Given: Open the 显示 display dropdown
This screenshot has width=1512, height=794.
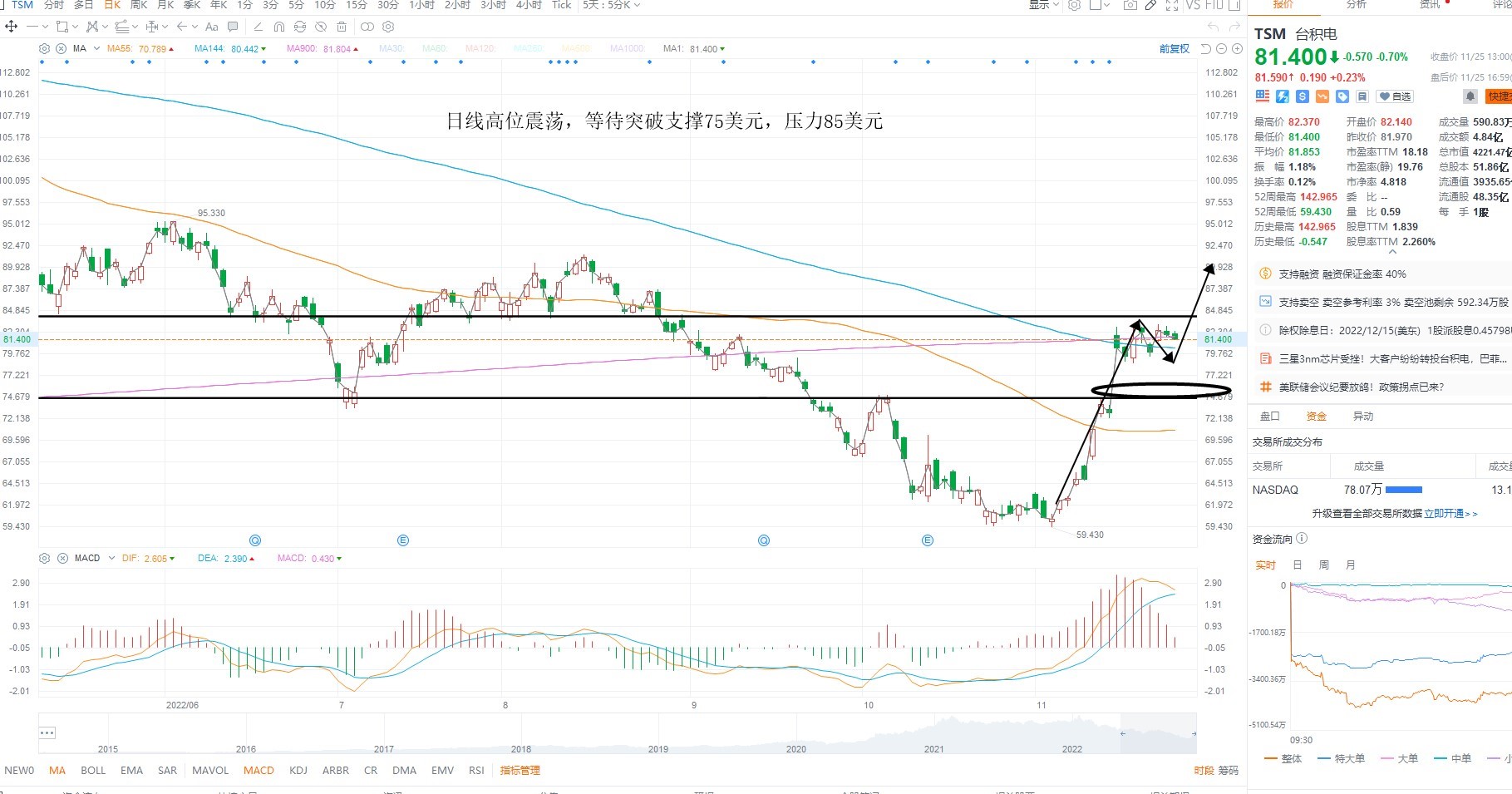Looking at the screenshot, I should (1044, 5).
